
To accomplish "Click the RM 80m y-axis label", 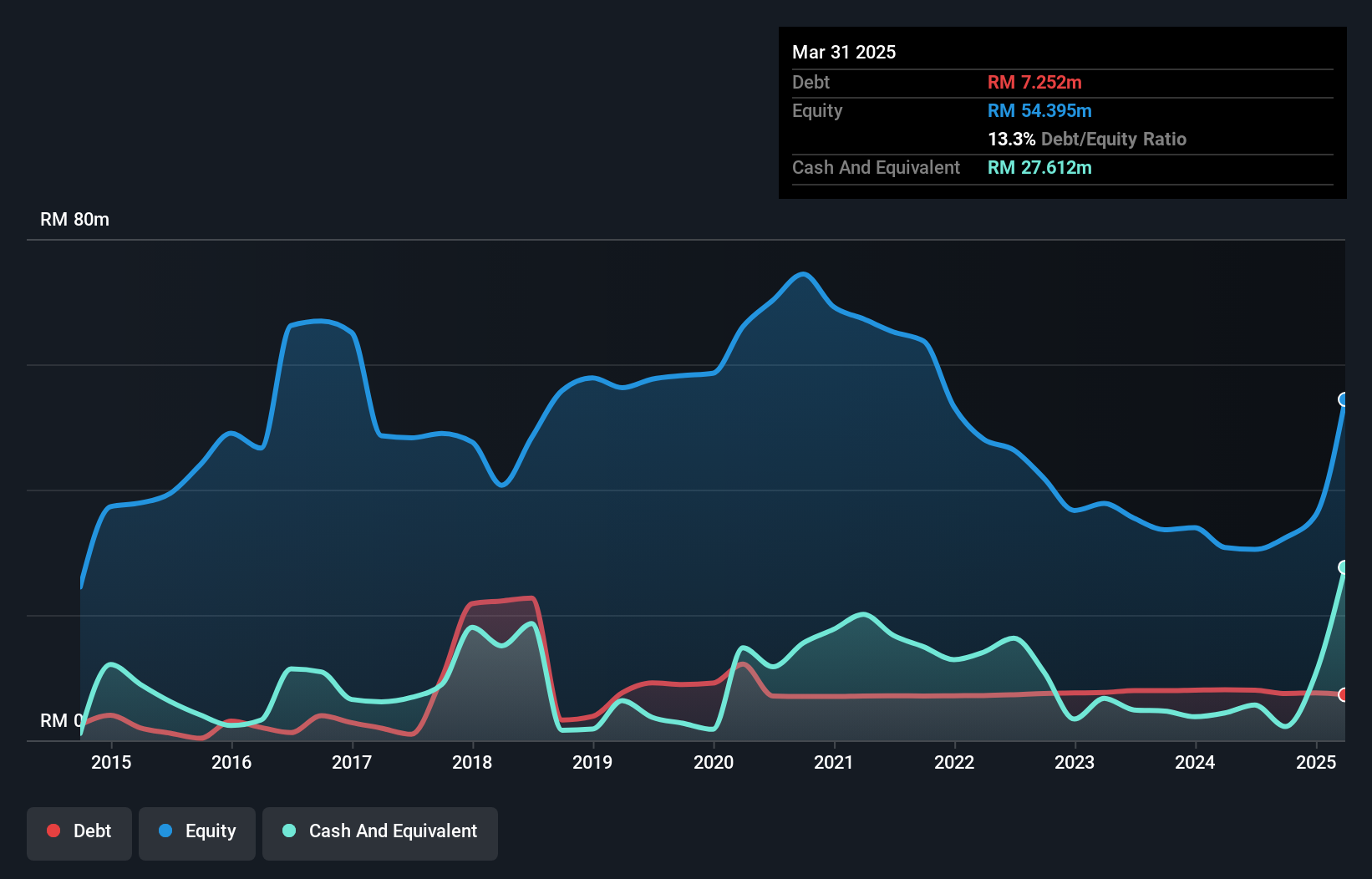I will (x=74, y=219).
